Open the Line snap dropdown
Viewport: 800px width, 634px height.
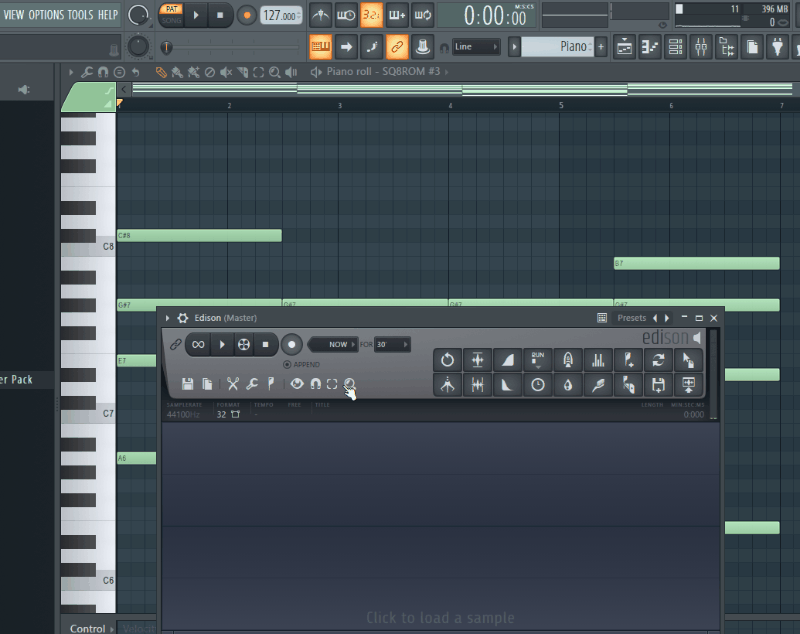(x=476, y=47)
